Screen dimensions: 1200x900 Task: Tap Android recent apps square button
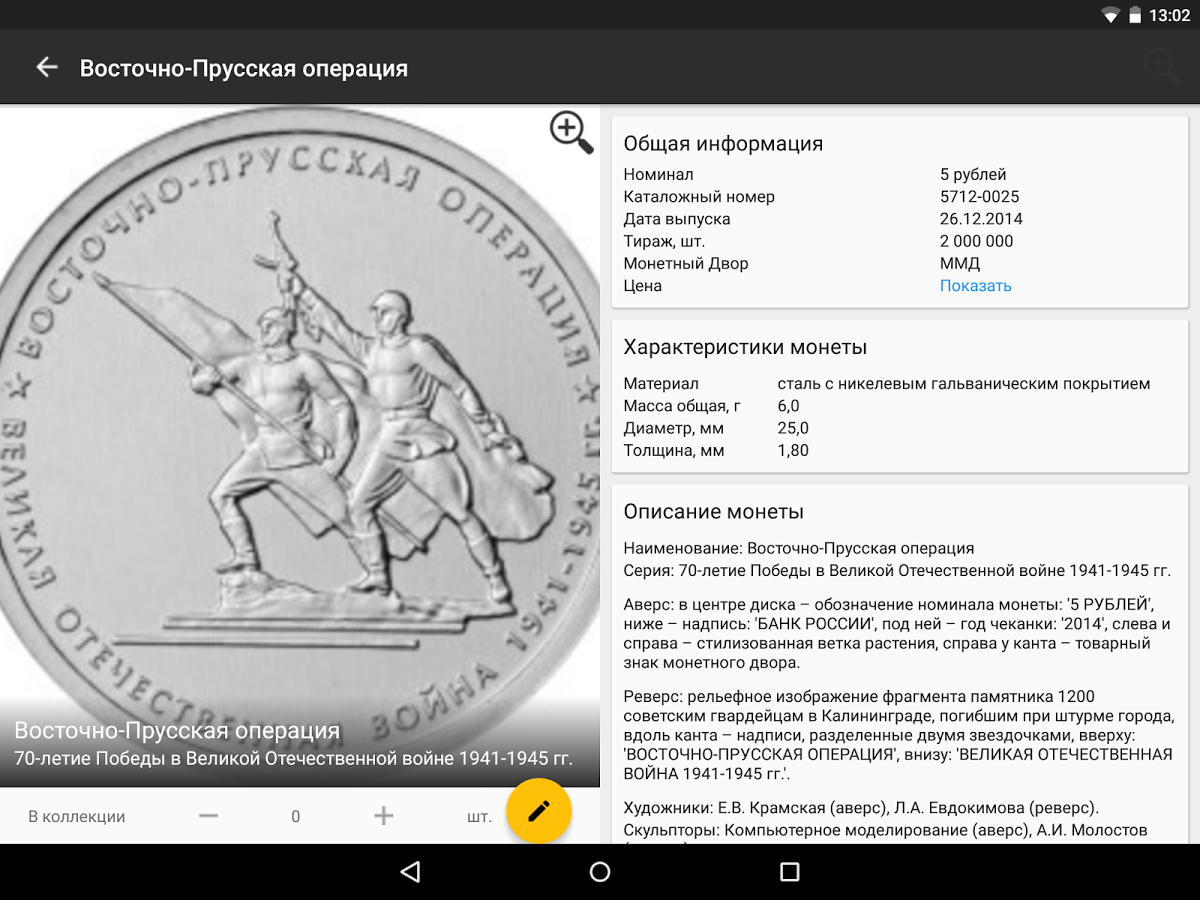tap(790, 872)
